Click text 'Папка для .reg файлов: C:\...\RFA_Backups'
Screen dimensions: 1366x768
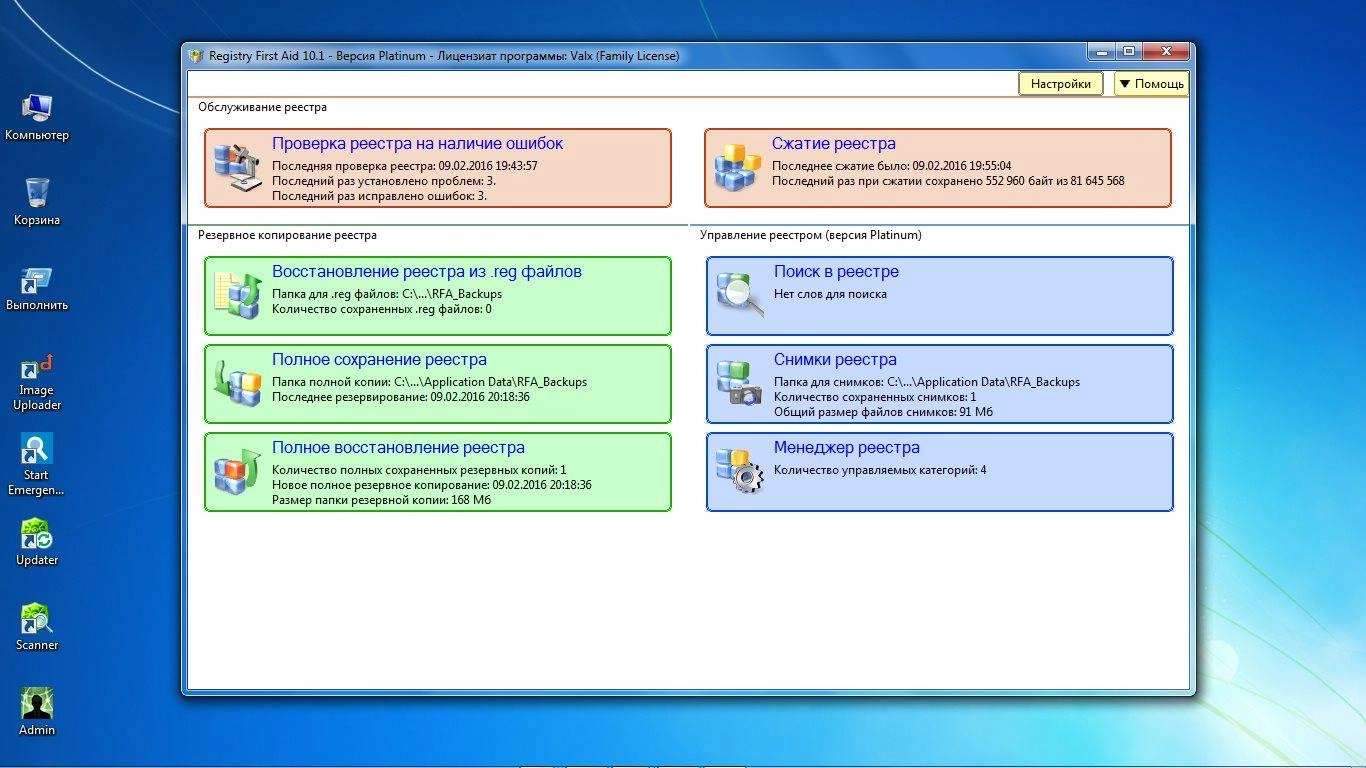click(x=387, y=294)
